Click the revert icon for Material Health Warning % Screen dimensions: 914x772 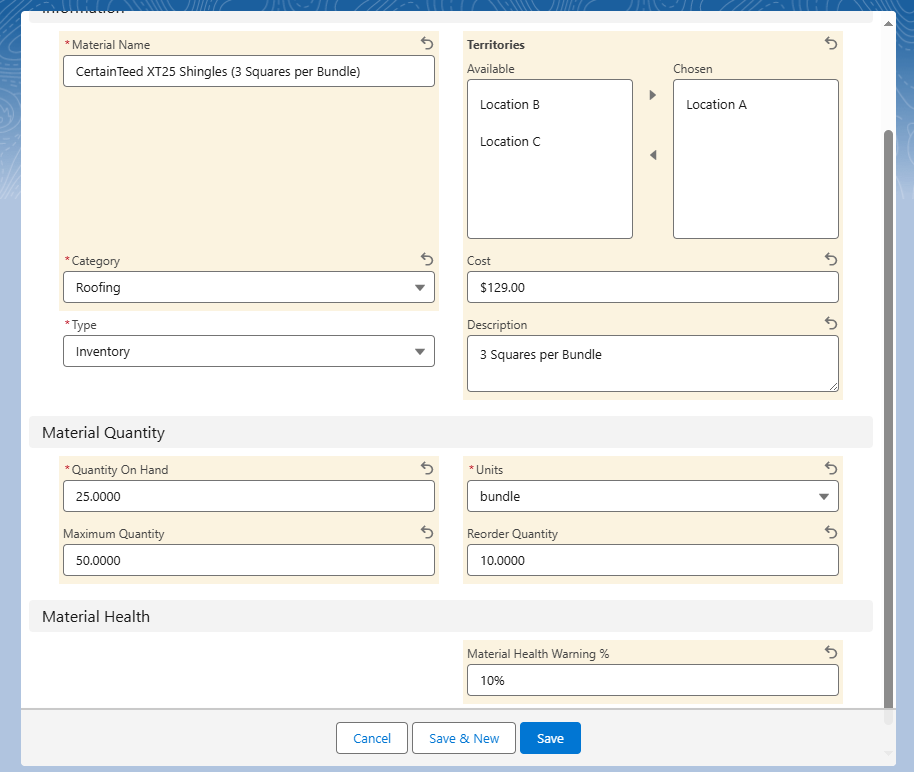pos(830,652)
